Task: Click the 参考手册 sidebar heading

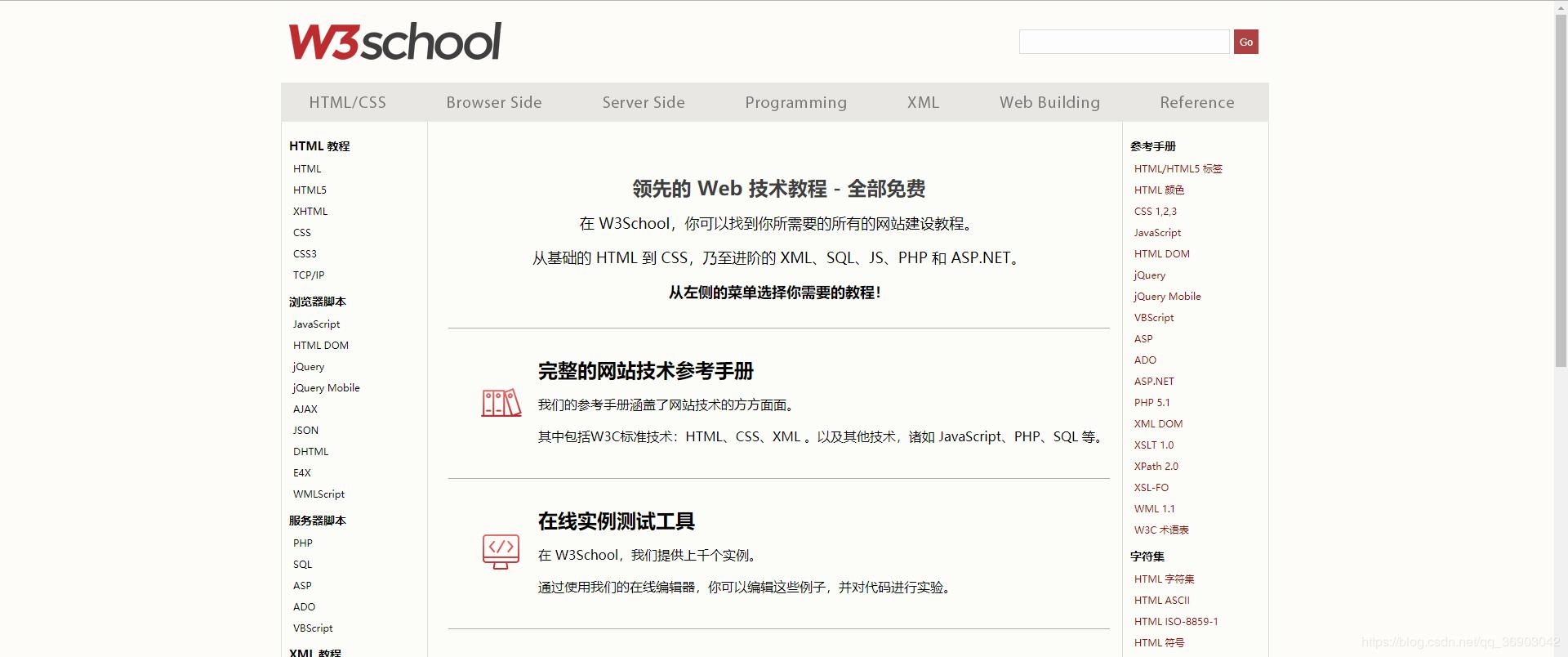Action: 1153,146
